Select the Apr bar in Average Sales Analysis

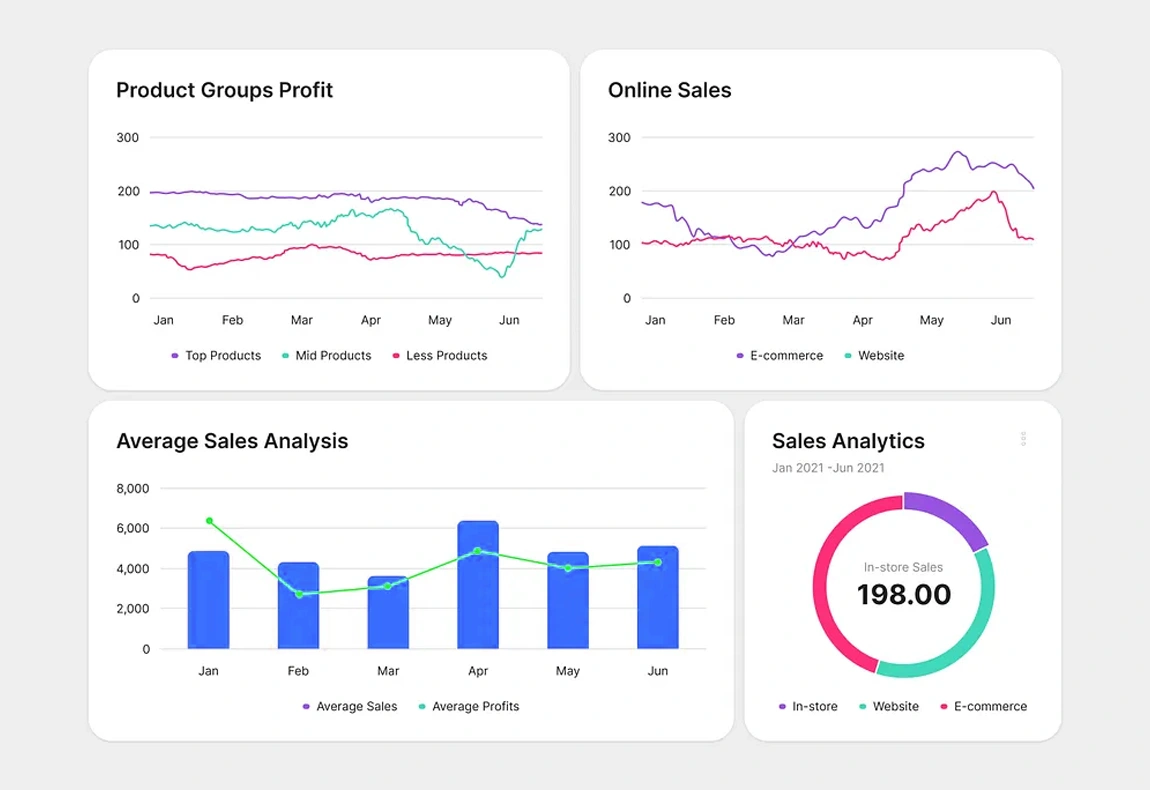pos(478,590)
